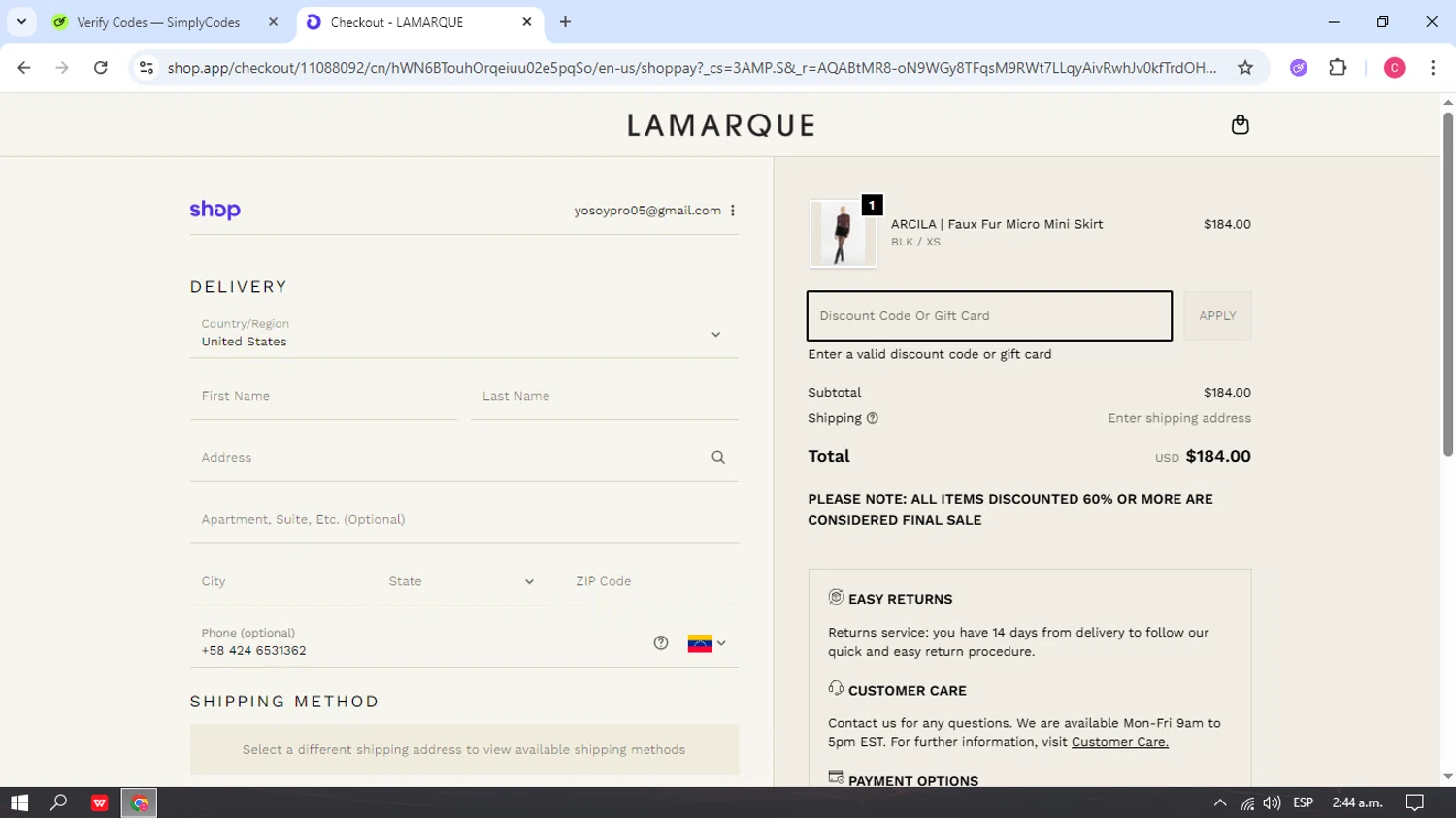
Task: Open the phone number help icon
Action: tap(661, 643)
